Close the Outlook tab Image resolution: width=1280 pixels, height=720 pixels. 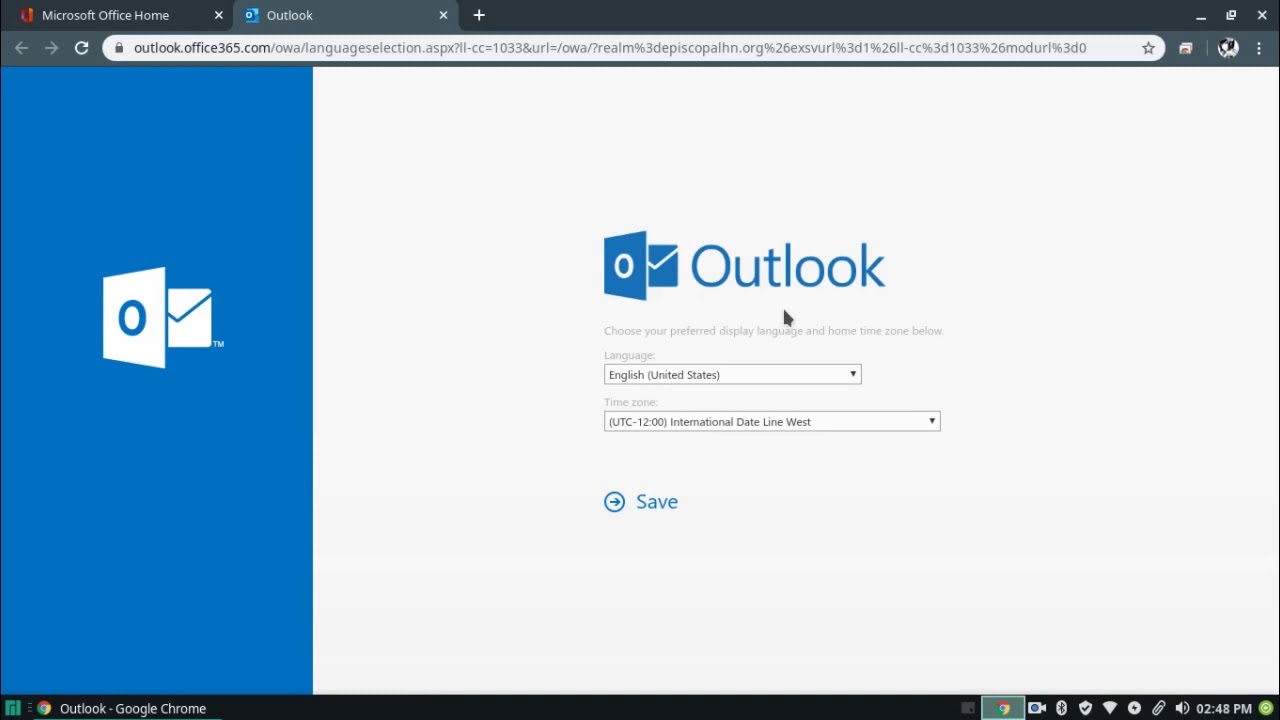pyautogui.click(x=443, y=15)
